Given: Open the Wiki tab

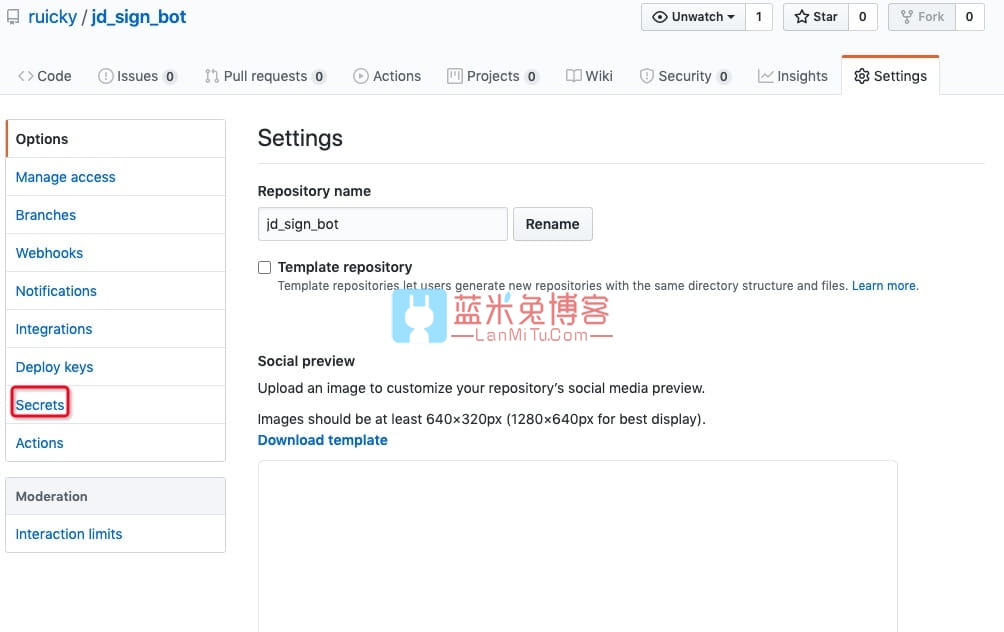Looking at the screenshot, I should coord(589,76).
